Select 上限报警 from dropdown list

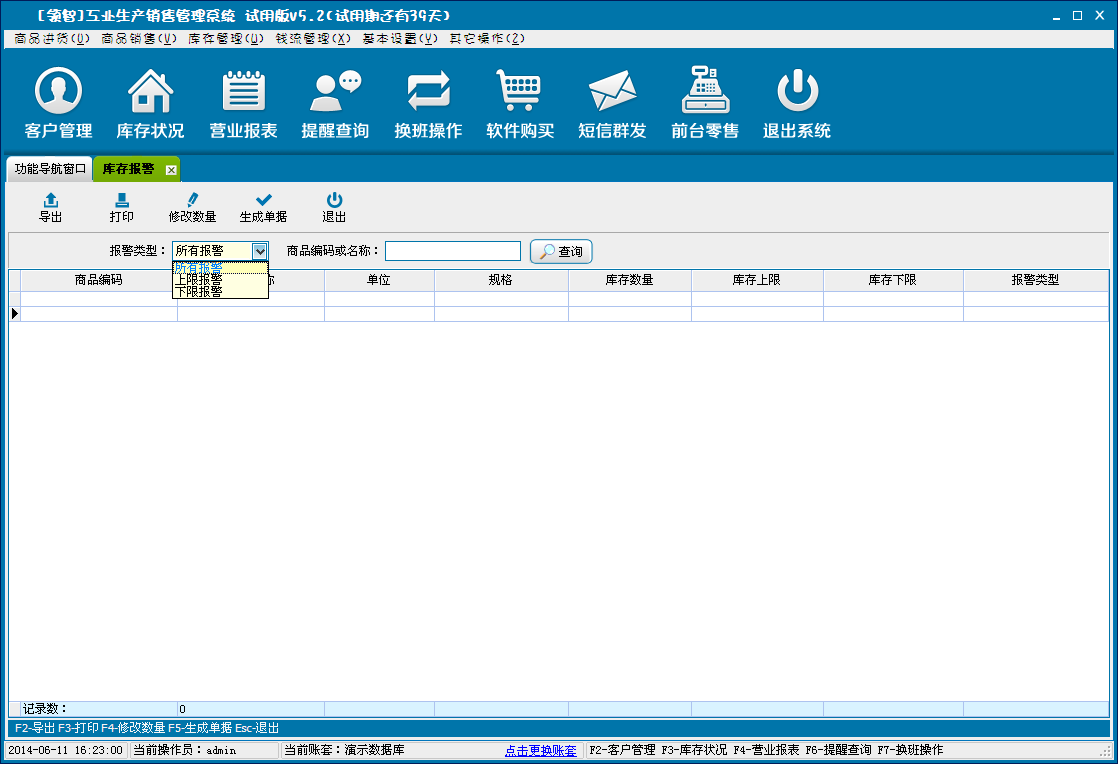tap(199, 280)
